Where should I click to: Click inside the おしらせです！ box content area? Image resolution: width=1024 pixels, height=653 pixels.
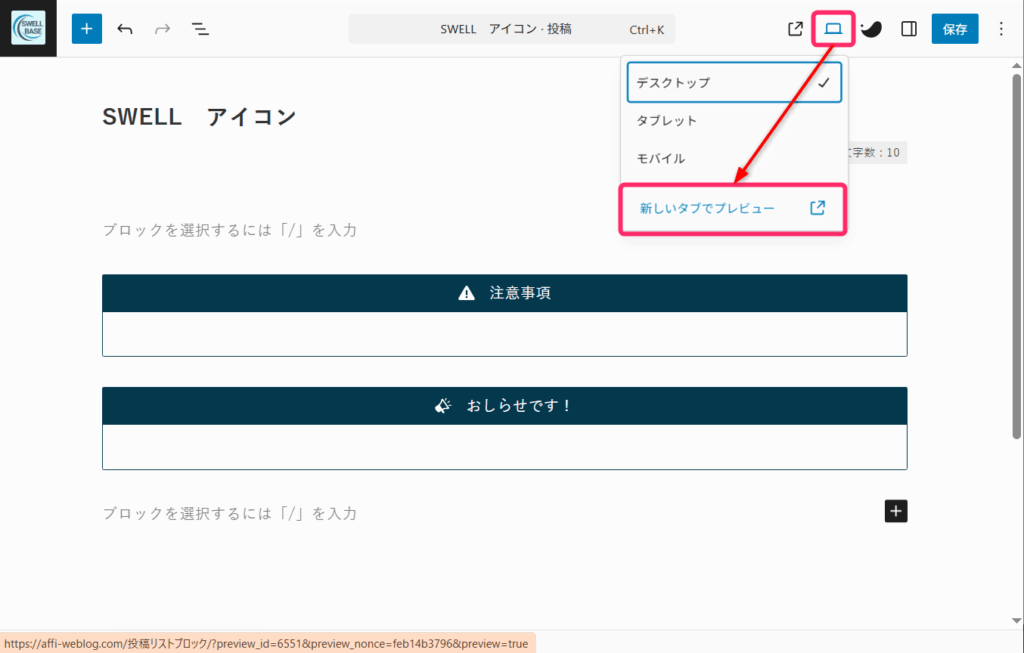coord(505,447)
